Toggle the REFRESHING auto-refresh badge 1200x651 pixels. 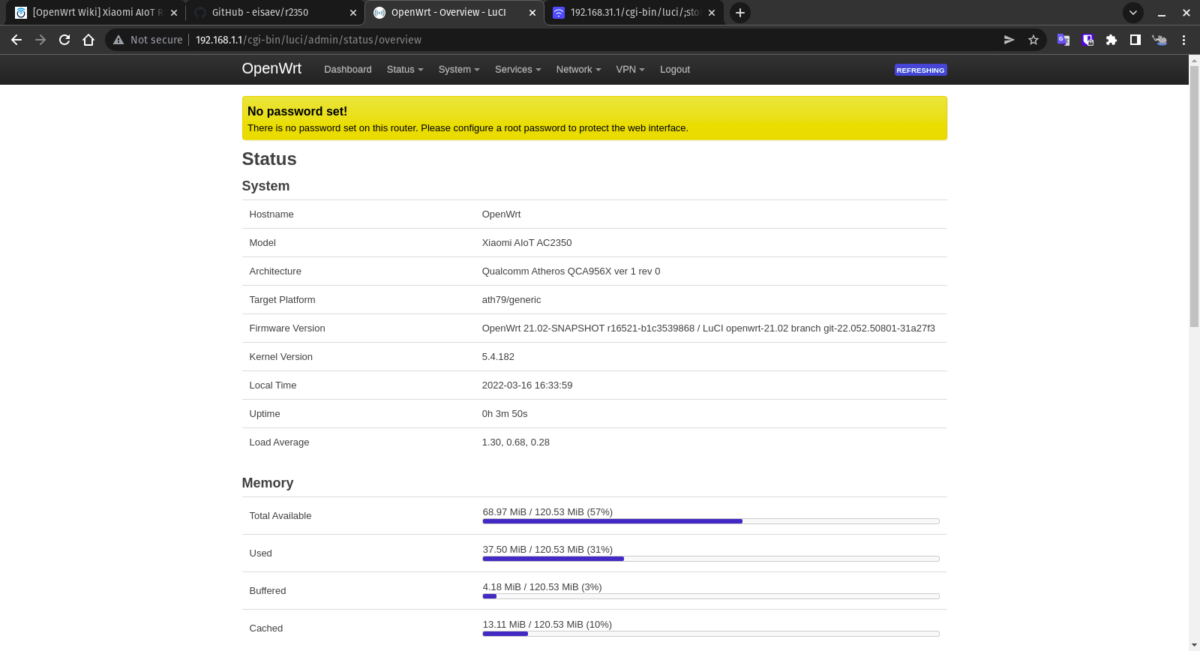pyautogui.click(x=920, y=70)
